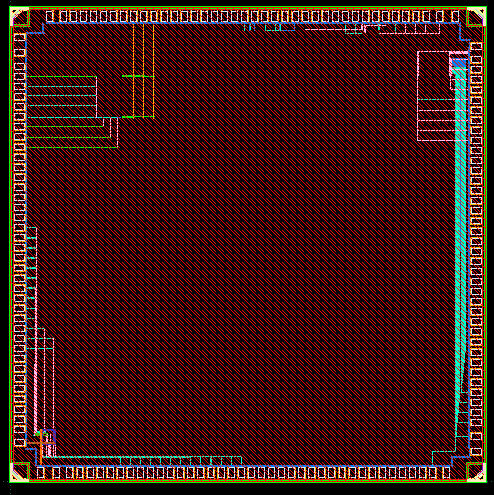Click the lowest pad in the right pad column
Image resolution: width=494 pixels, height=495 pixels.
pyautogui.click(x=476, y=452)
